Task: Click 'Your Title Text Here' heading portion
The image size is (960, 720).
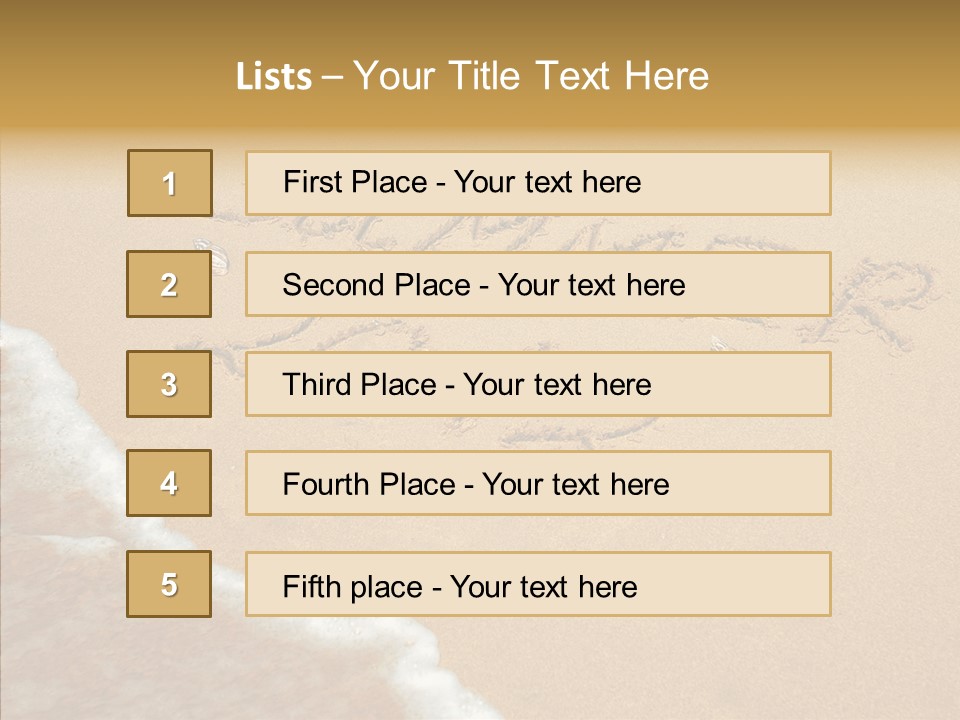Action: coord(531,76)
